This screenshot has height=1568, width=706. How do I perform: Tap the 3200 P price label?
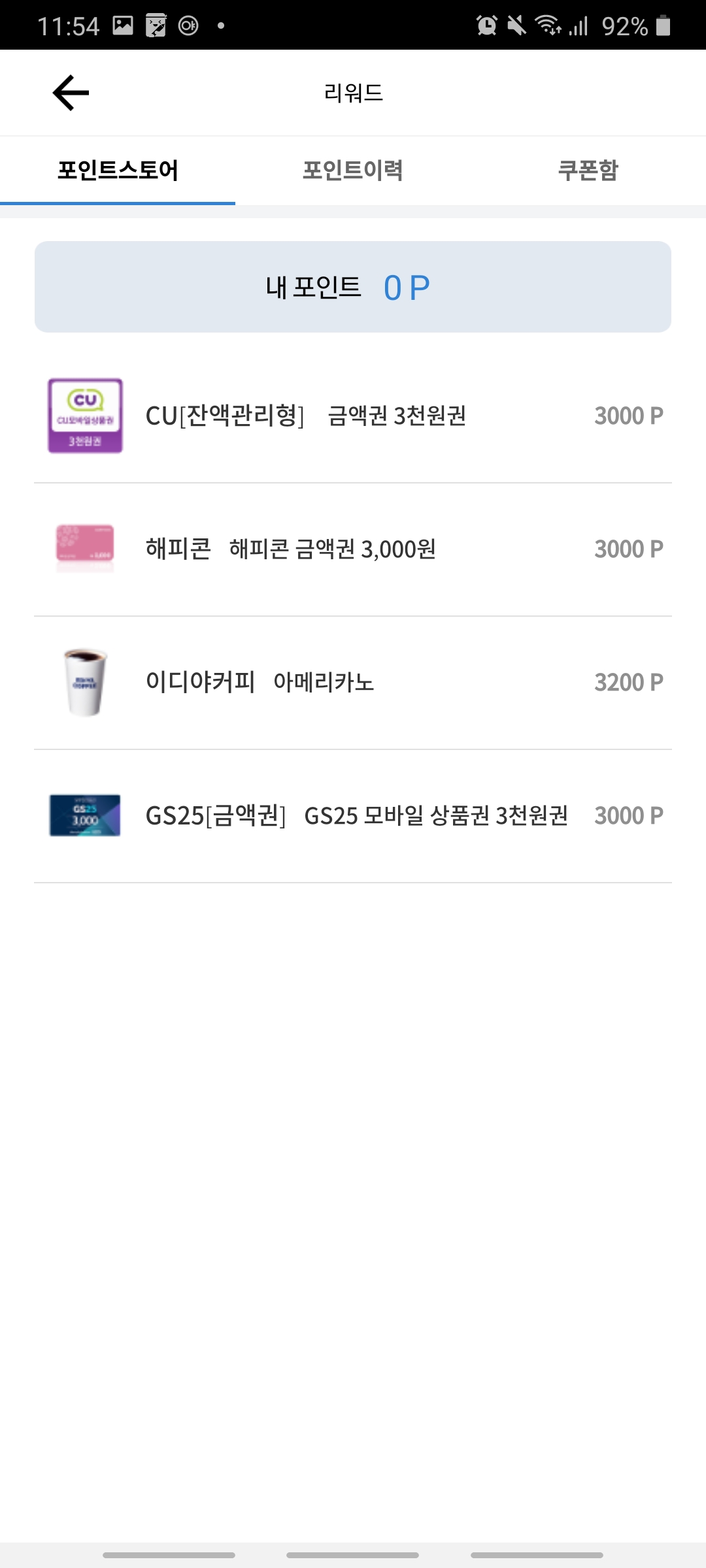click(x=628, y=682)
